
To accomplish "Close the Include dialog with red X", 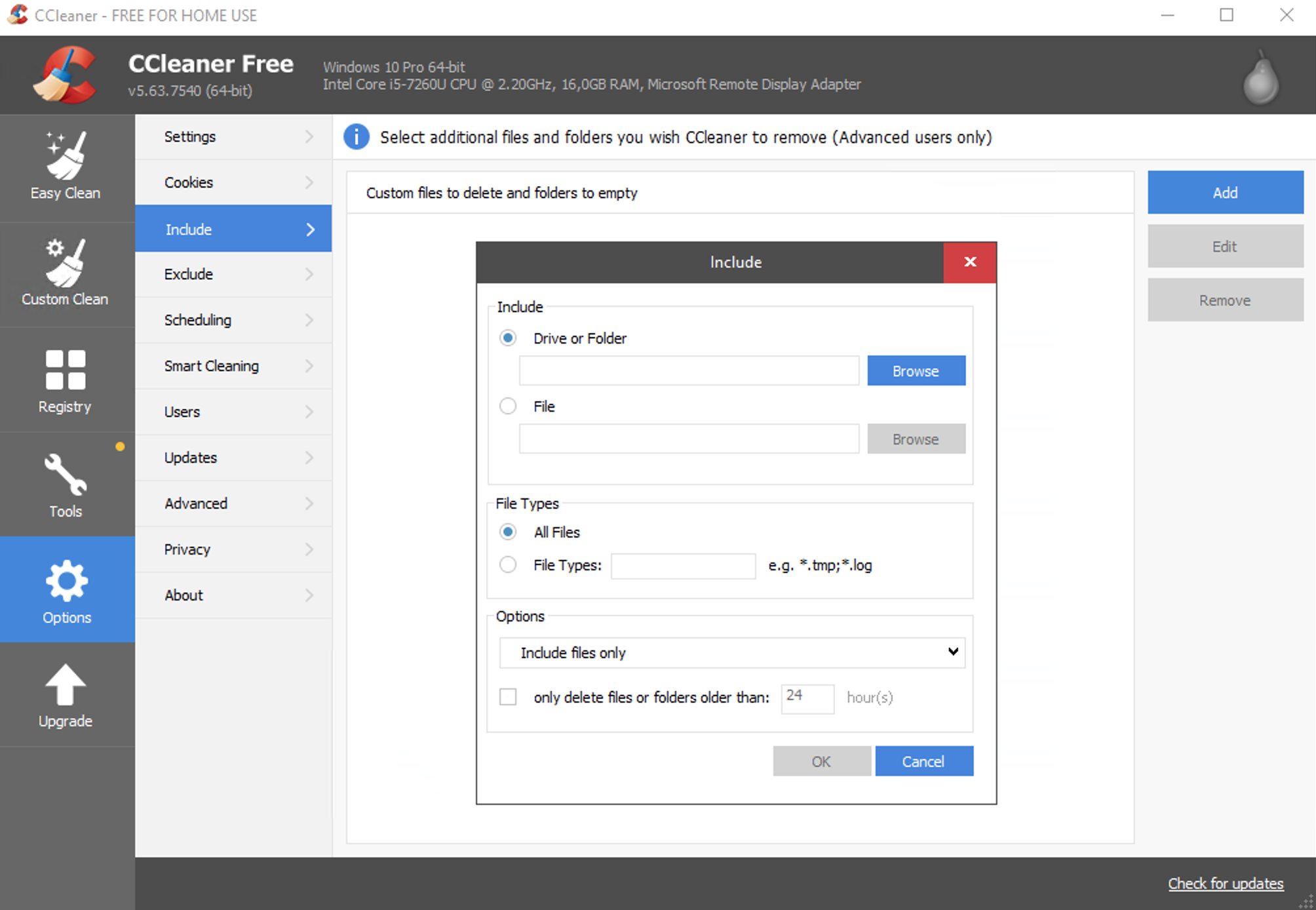I will 970,262.
